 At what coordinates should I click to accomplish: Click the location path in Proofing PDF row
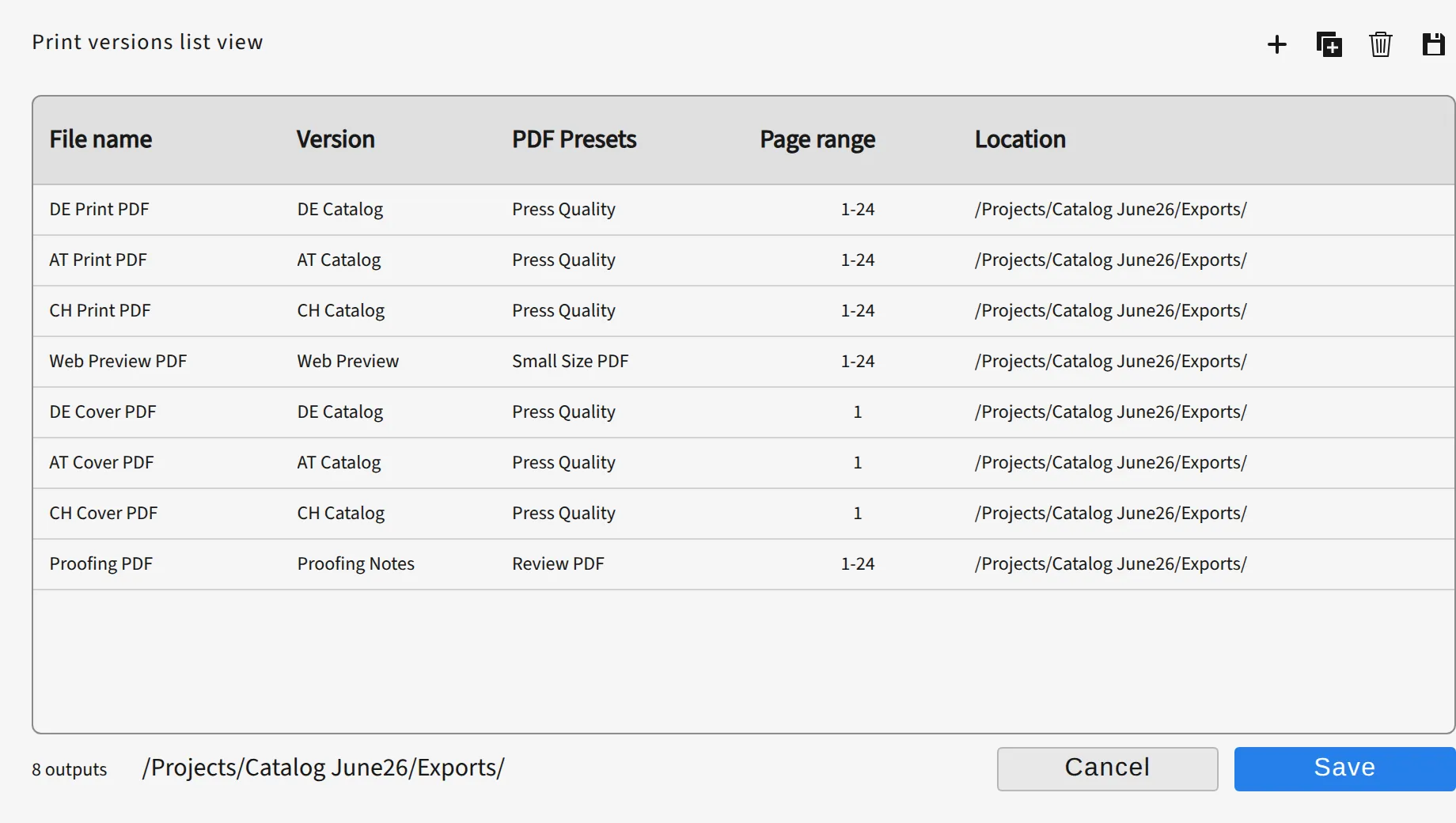point(1110,564)
